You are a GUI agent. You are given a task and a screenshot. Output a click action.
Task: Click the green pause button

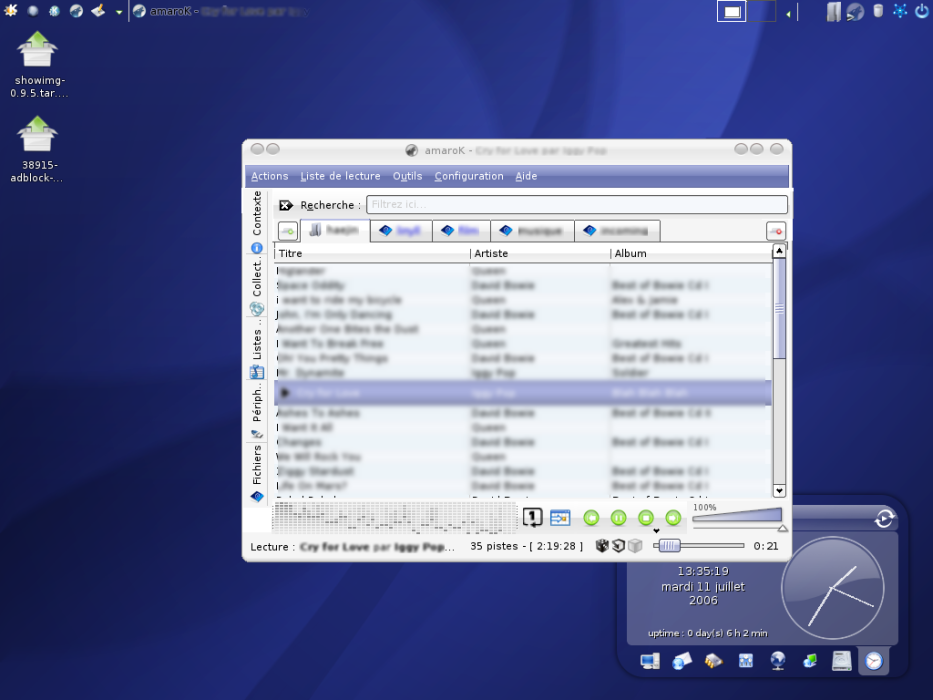618,518
